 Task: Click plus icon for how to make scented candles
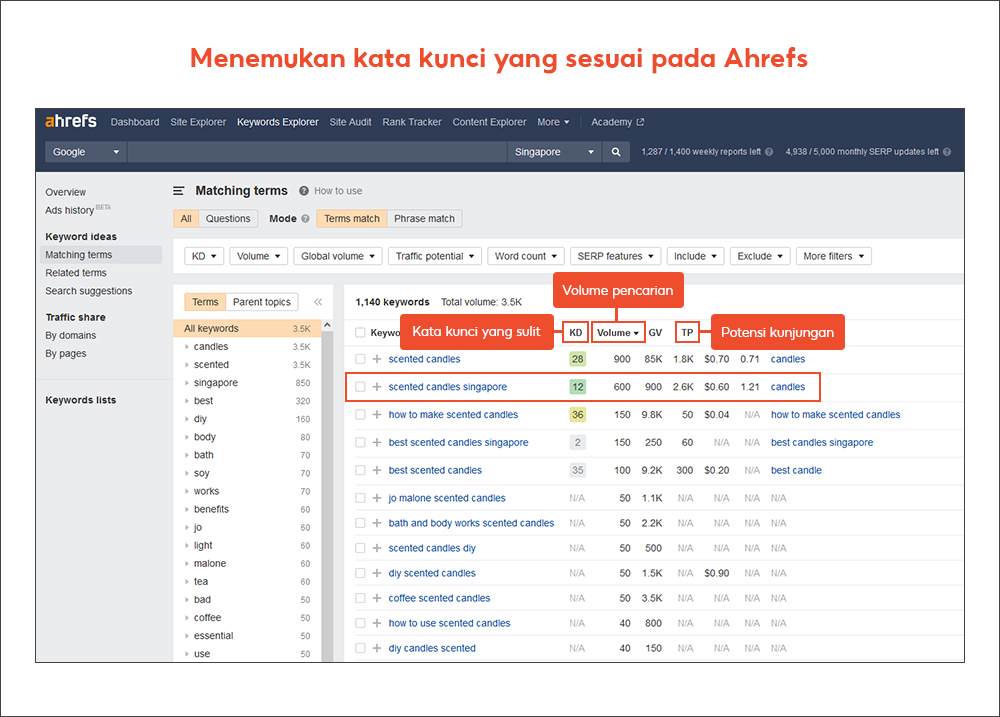(x=377, y=415)
